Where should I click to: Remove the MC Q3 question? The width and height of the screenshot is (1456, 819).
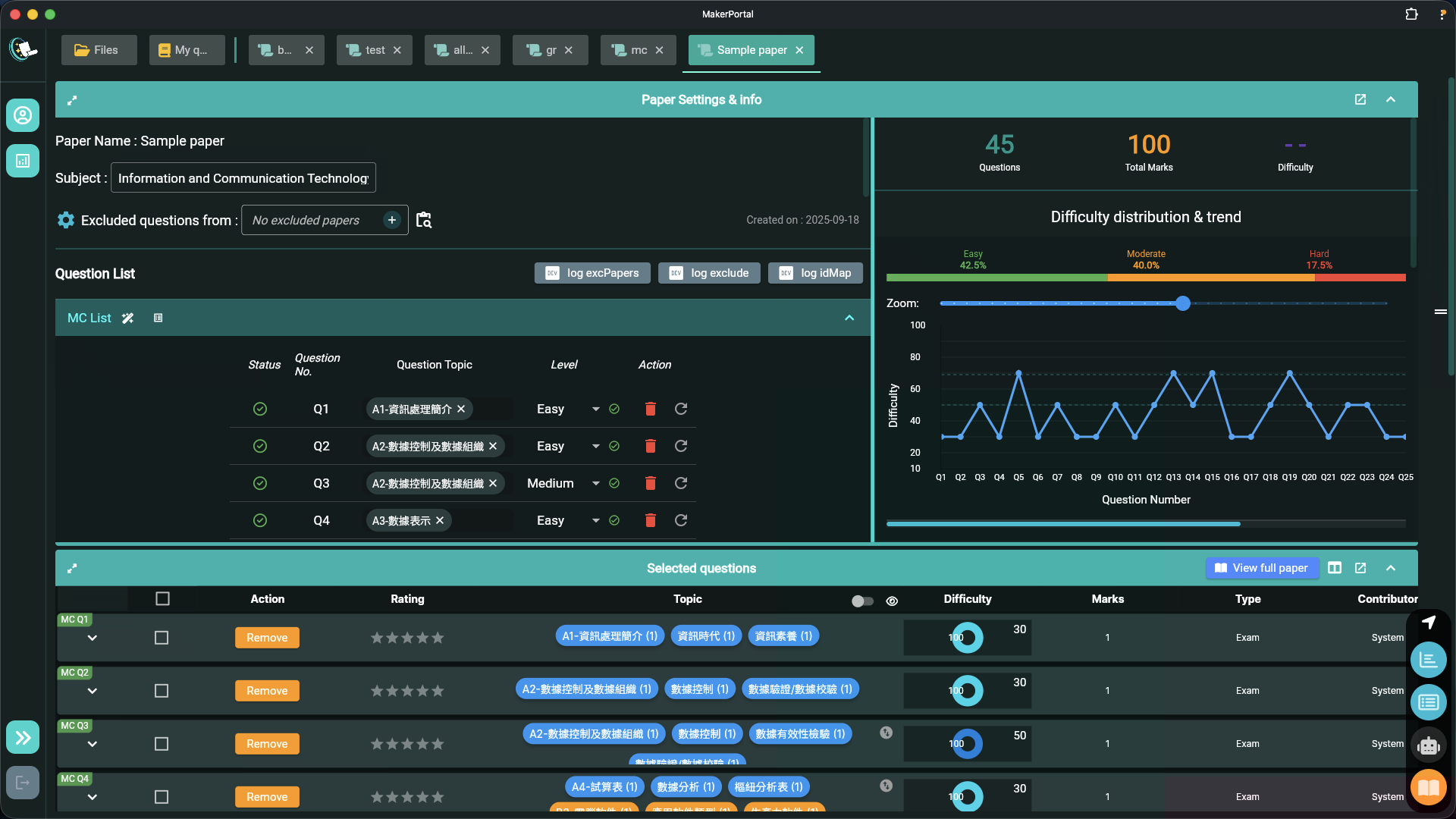tap(267, 744)
